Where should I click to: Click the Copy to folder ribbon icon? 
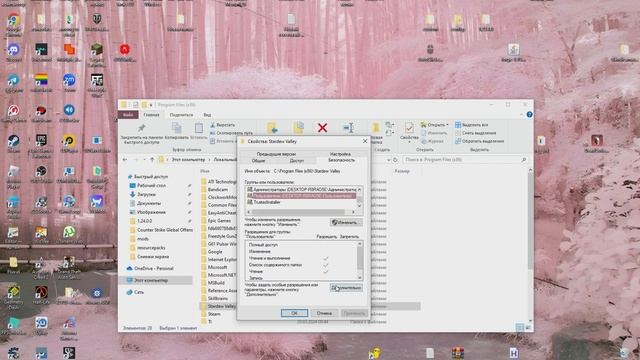point(299,128)
